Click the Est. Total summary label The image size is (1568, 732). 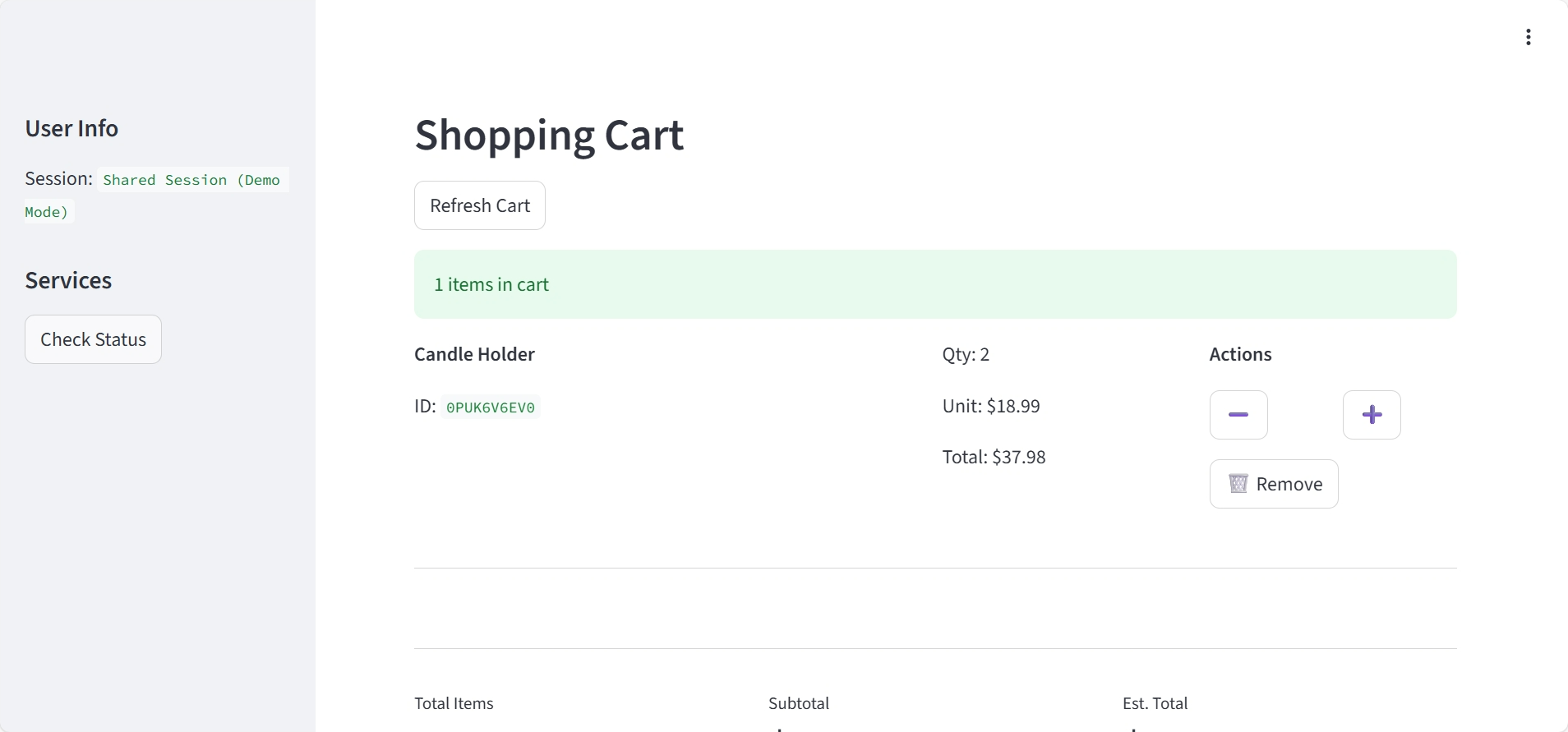tap(1155, 703)
